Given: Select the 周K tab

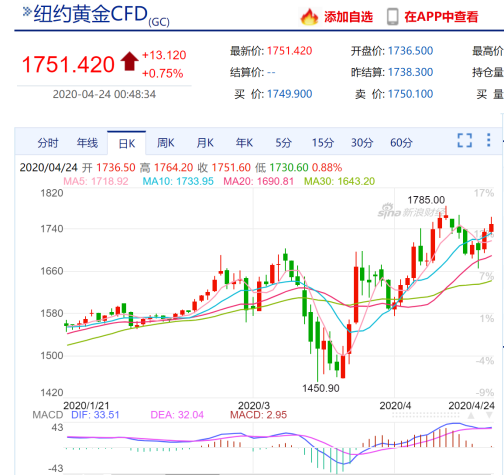Looking at the screenshot, I should coord(165,143).
